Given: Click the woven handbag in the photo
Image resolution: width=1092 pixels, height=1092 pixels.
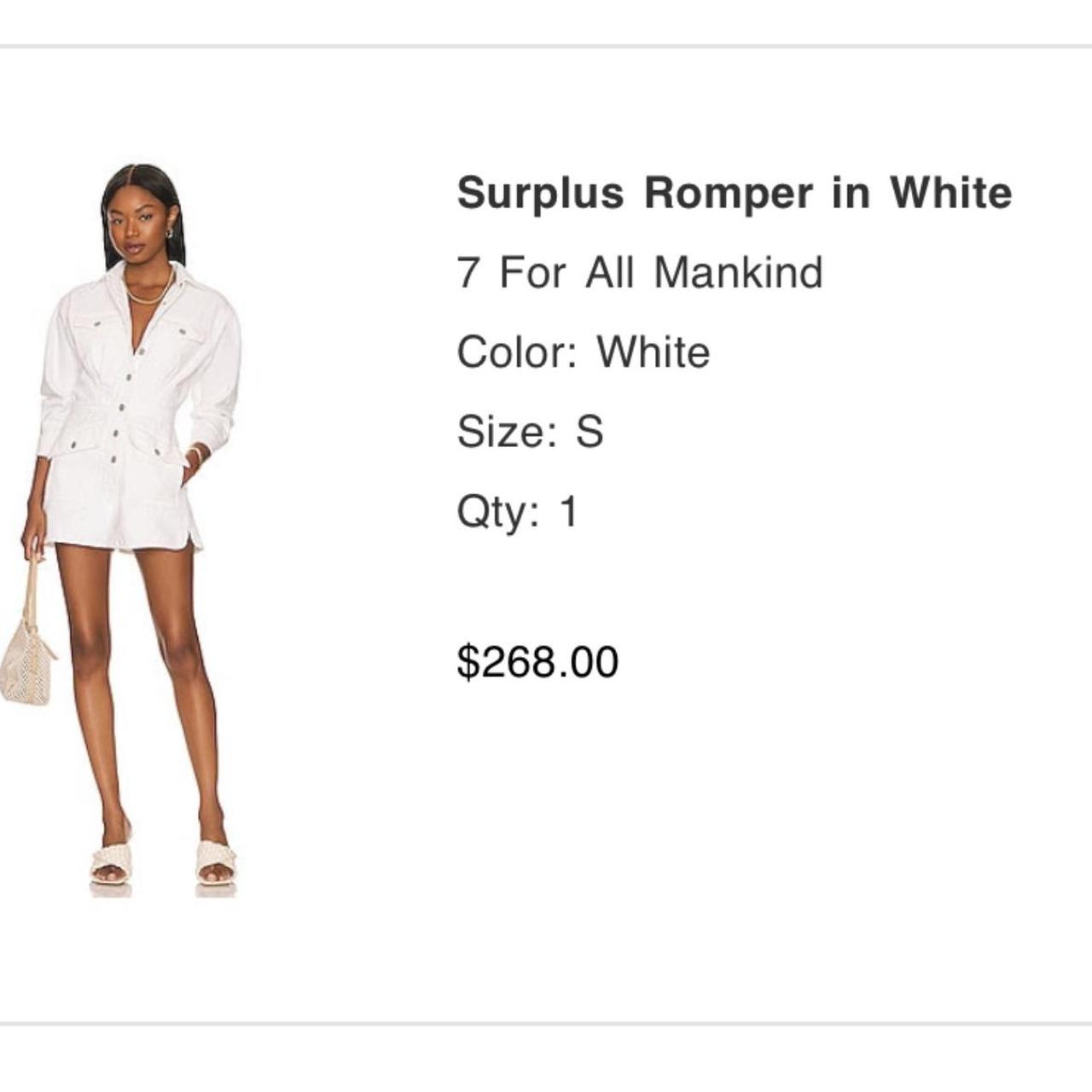Looking at the screenshot, I should (x=27, y=650).
